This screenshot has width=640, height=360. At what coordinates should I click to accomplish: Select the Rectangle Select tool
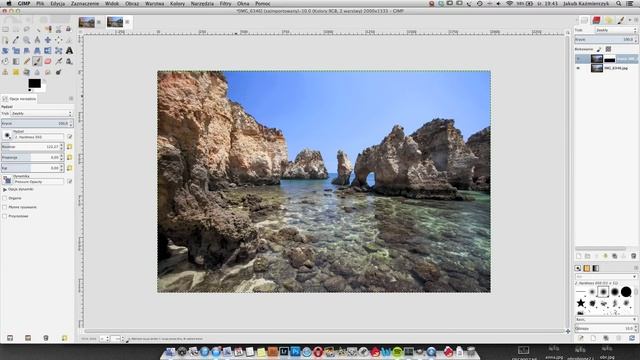[x=5, y=29]
